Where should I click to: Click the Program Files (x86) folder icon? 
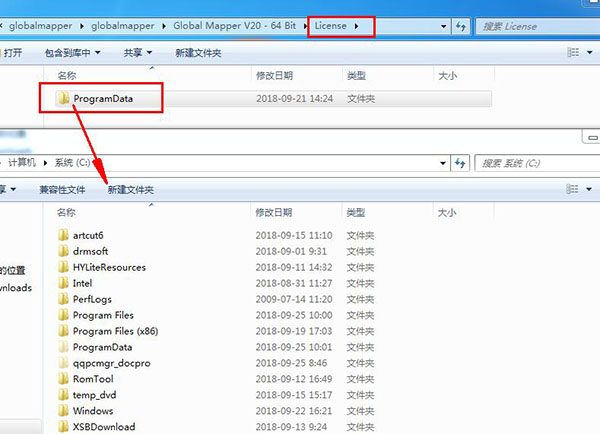point(64,331)
